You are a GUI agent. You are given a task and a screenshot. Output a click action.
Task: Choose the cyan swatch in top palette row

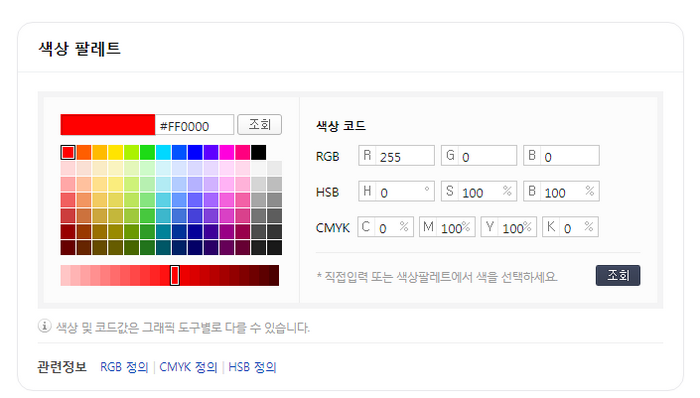click(x=163, y=153)
